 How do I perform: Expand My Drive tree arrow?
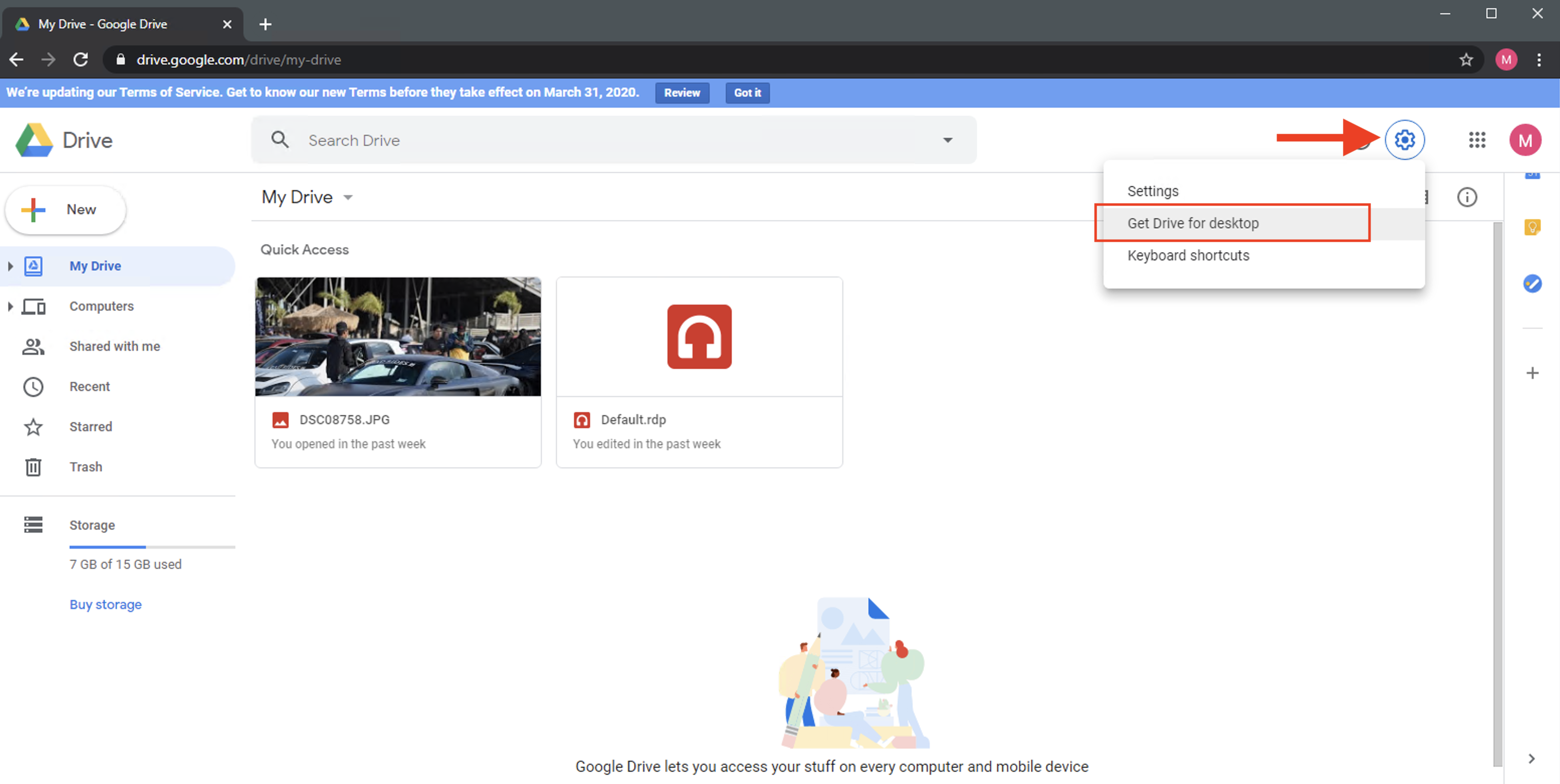pos(10,266)
